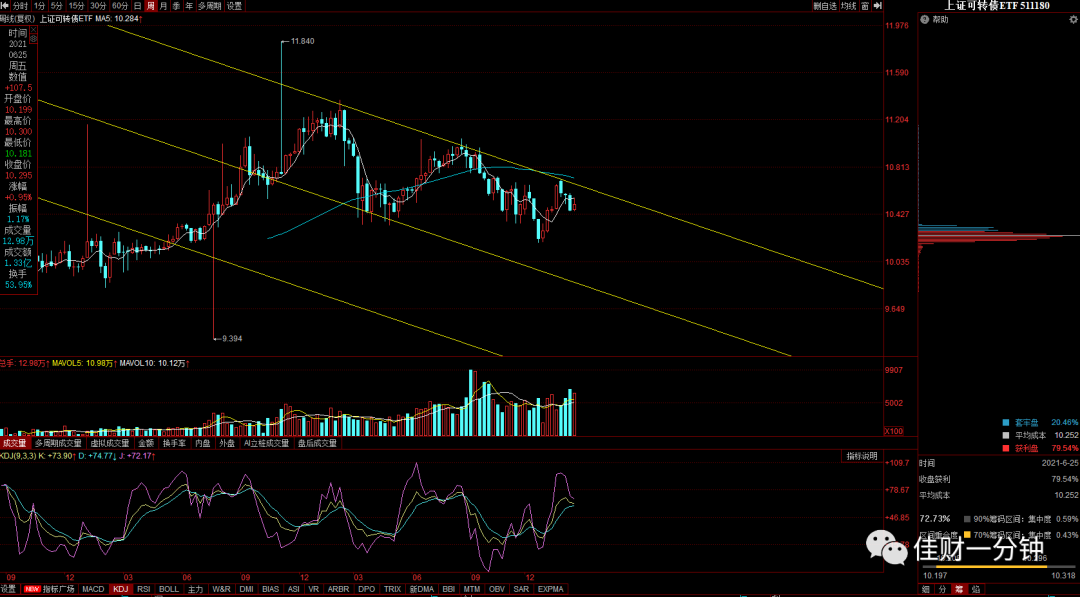Remove stock via 删自选 button
This screenshot has width=1080, height=597.
point(825,6)
